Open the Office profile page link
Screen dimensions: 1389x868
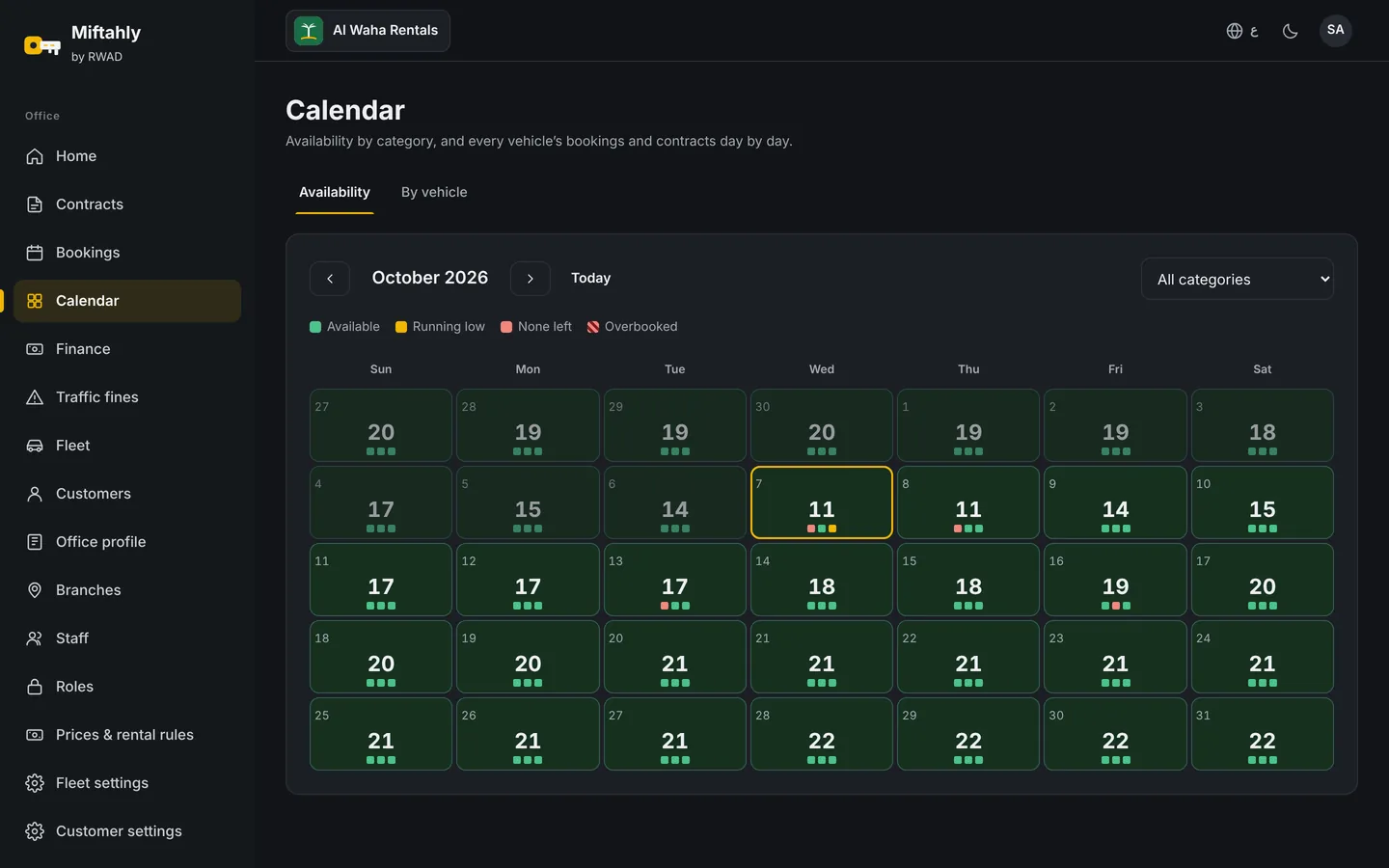pyautogui.click(x=127, y=542)
